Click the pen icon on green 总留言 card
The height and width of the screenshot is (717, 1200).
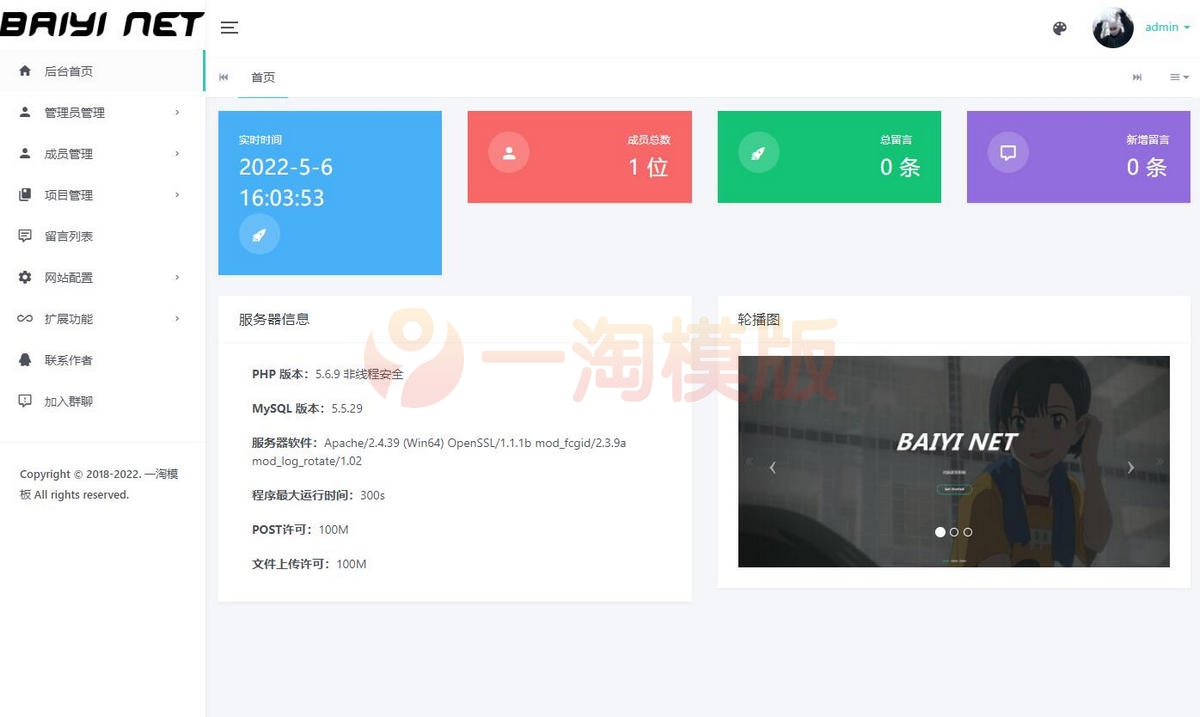coord(757,152)
